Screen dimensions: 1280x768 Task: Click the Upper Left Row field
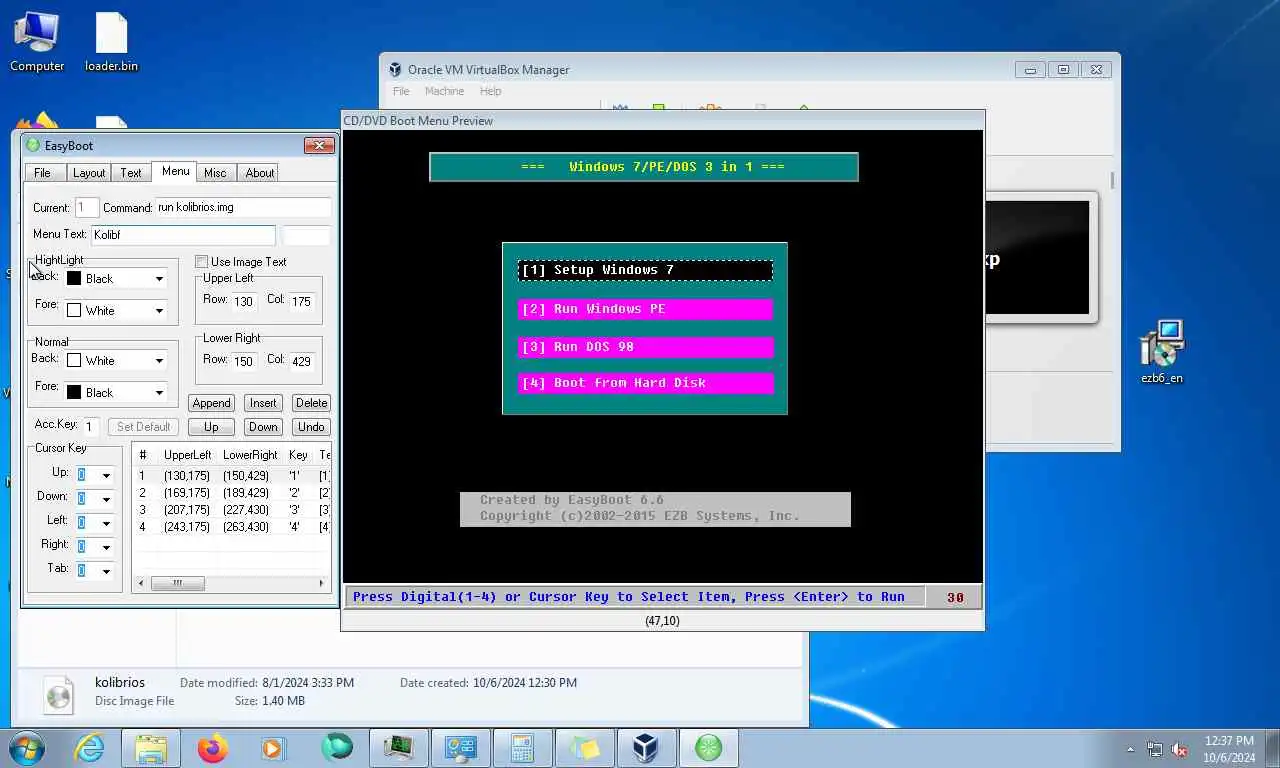point(244,301)
